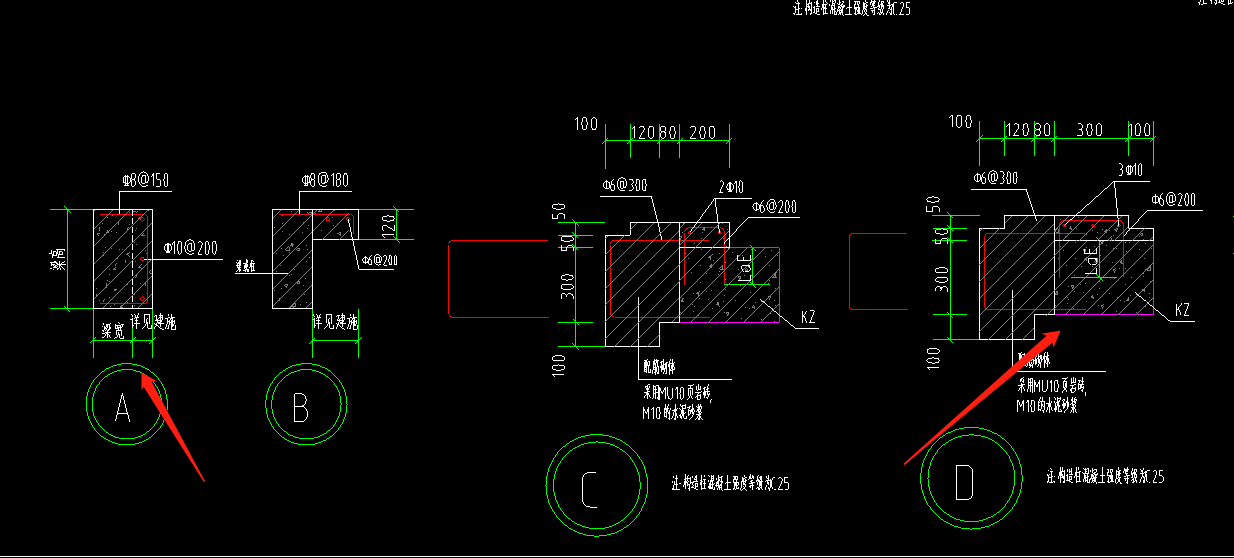
Task: Select horizontal 300 dimension above detail D
Action: (1091, 130)
